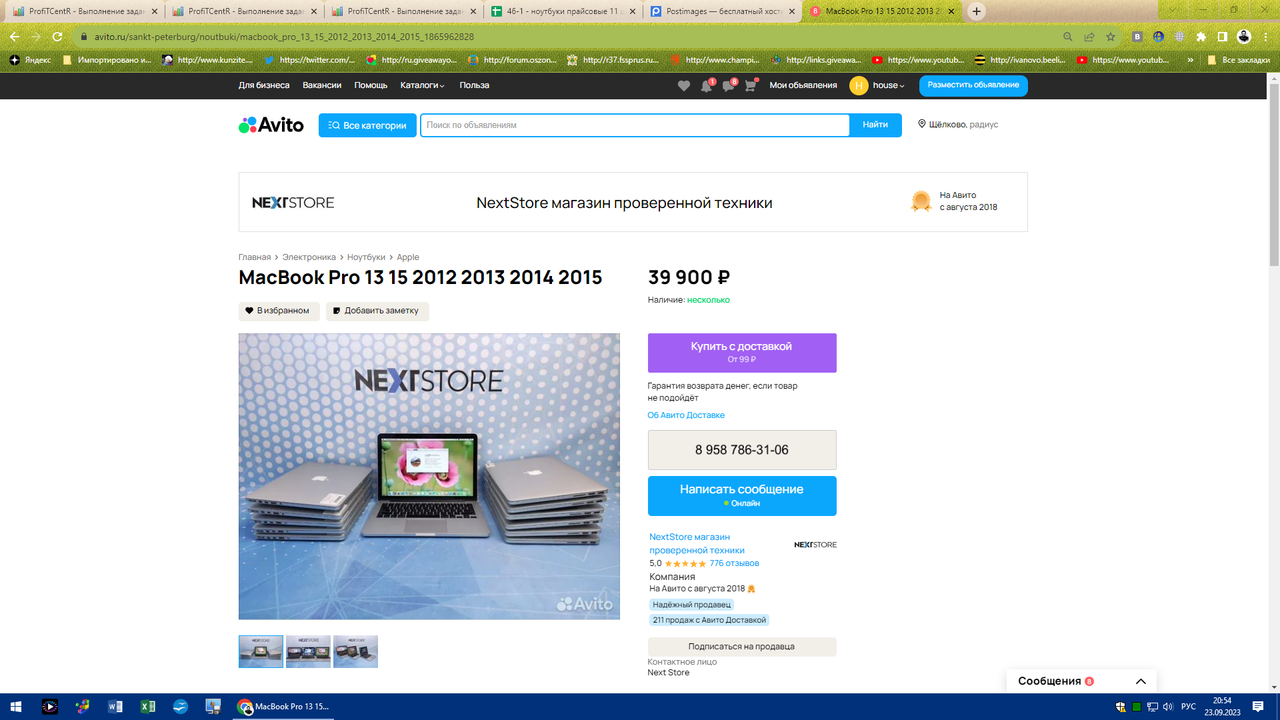Toggle Добавить заметку on the listing
Image resolution: width=1280 pixels, height=720 pixels.
pos(378,311)
